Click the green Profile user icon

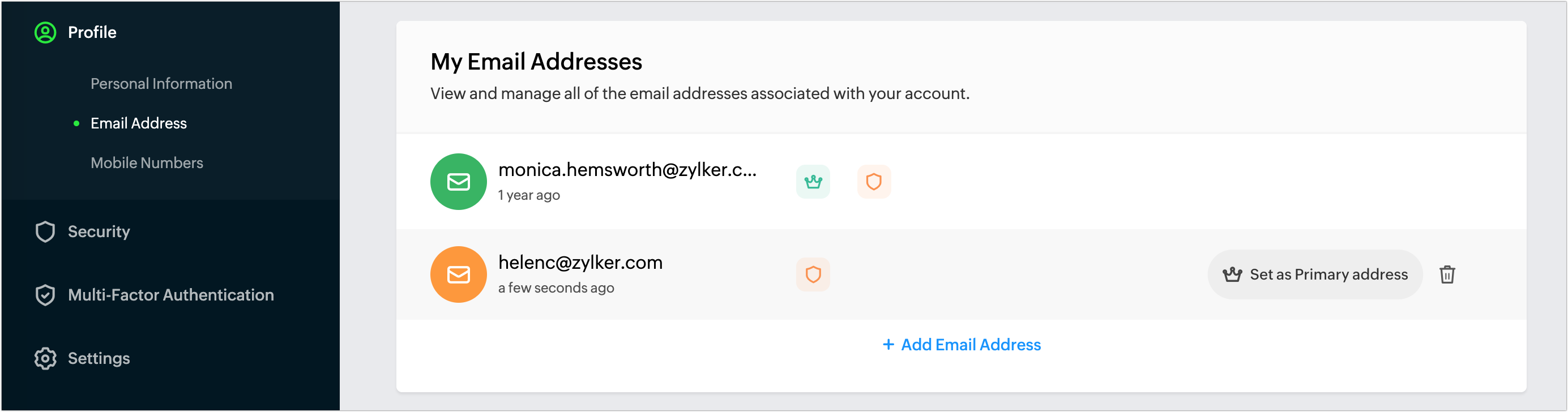click(x=45, y=32)
